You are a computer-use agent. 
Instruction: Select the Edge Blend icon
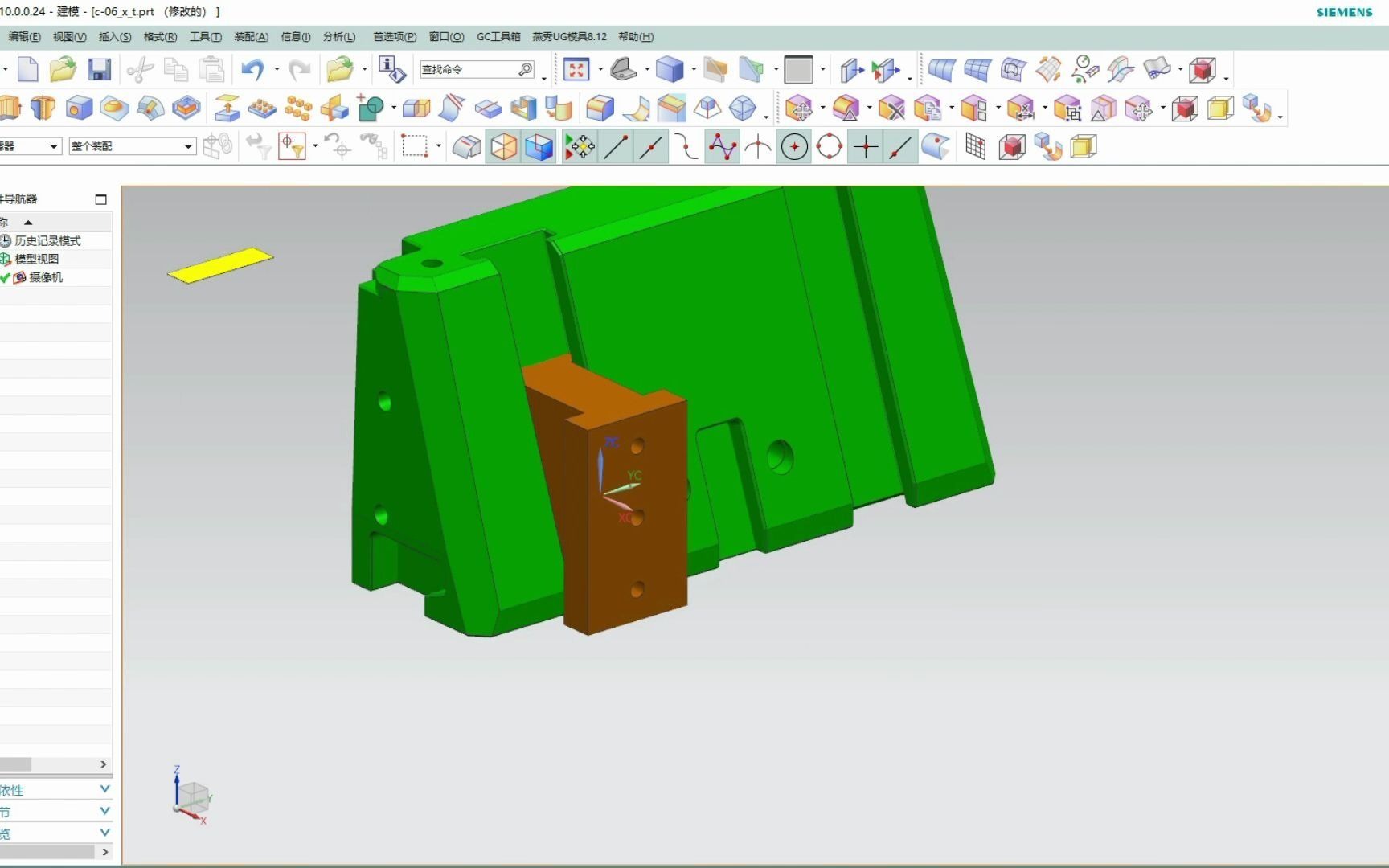point(599,108)
